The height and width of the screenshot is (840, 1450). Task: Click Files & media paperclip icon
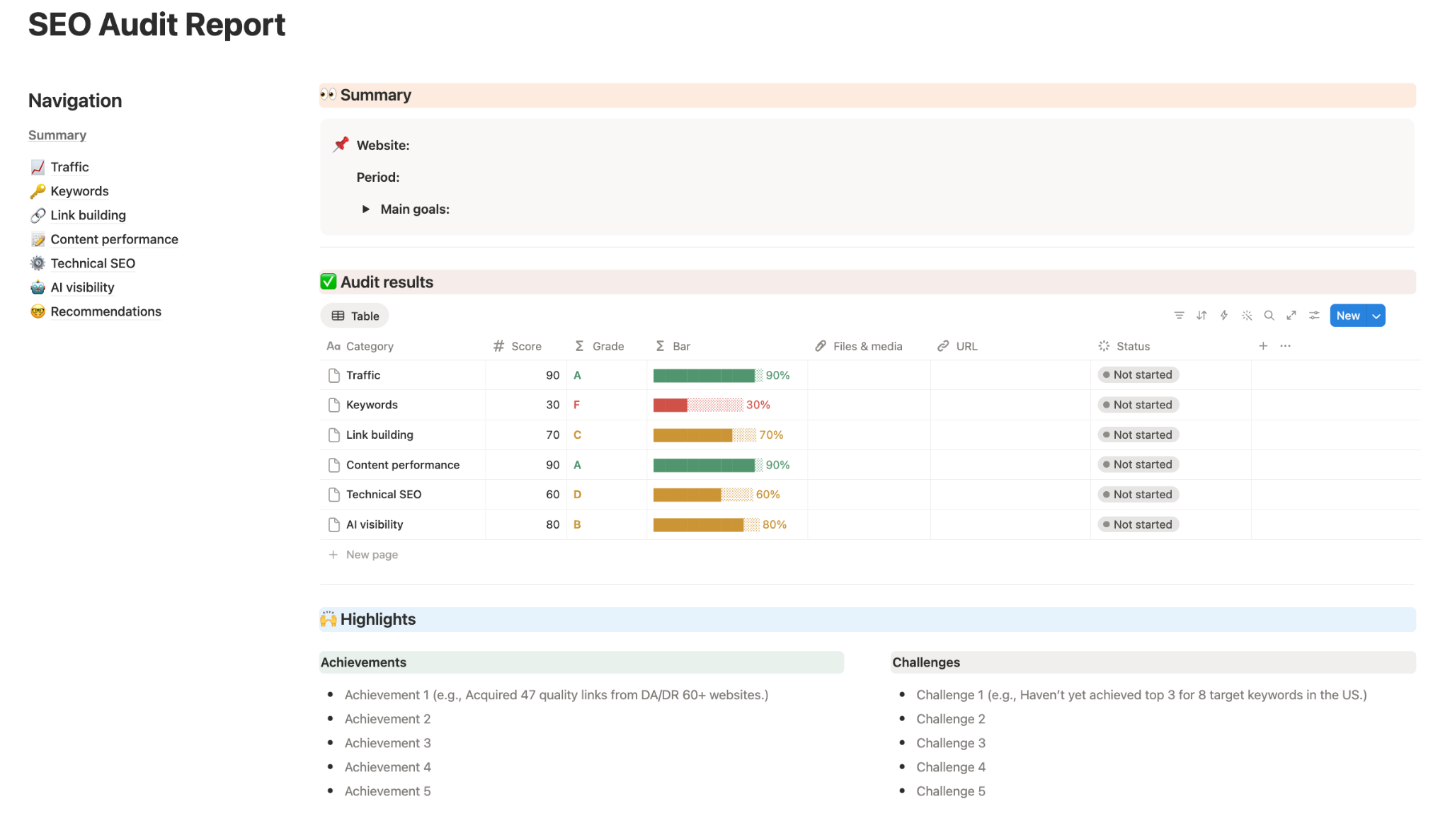pos(821,346)
